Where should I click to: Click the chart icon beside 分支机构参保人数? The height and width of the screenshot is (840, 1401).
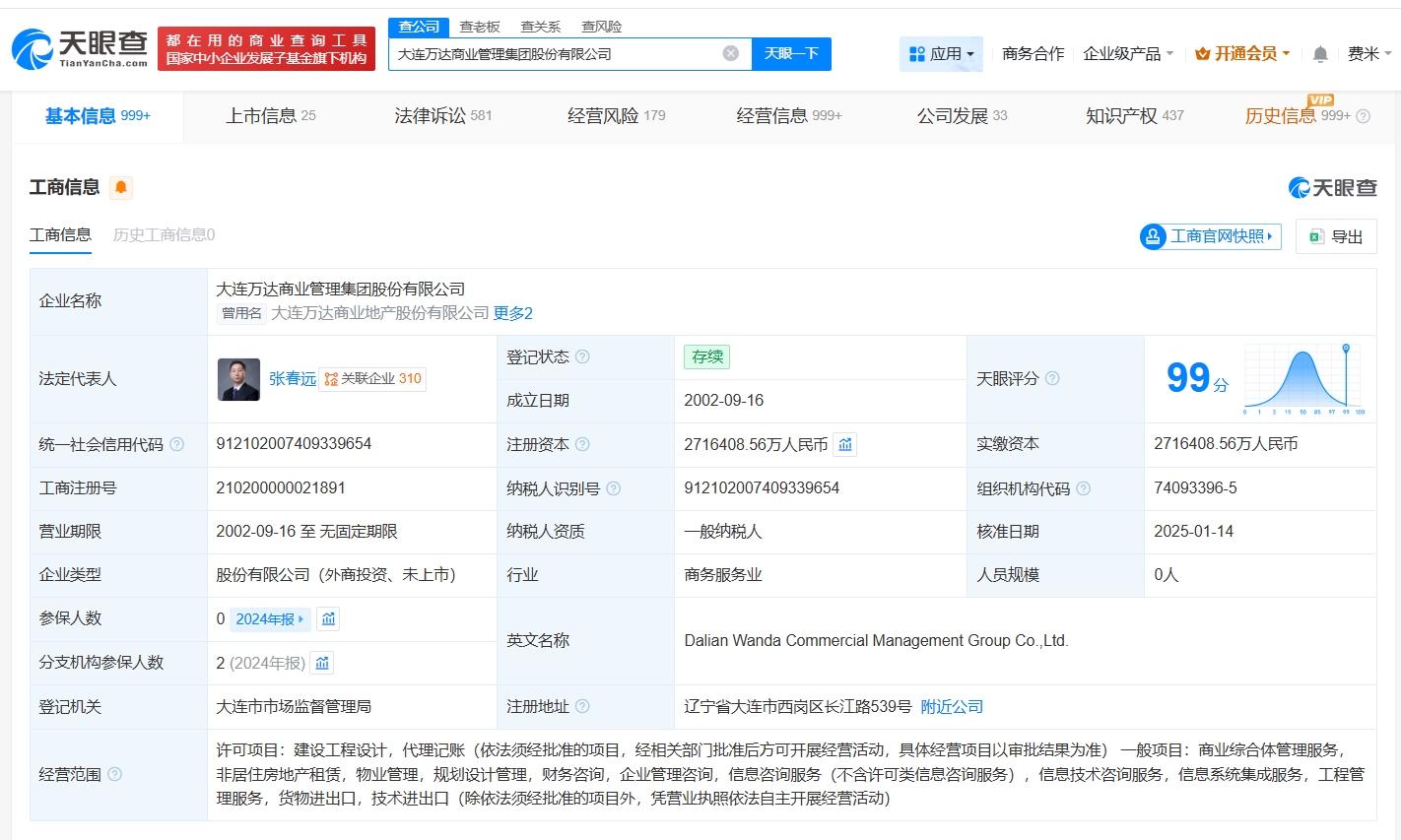pos(322,663)
